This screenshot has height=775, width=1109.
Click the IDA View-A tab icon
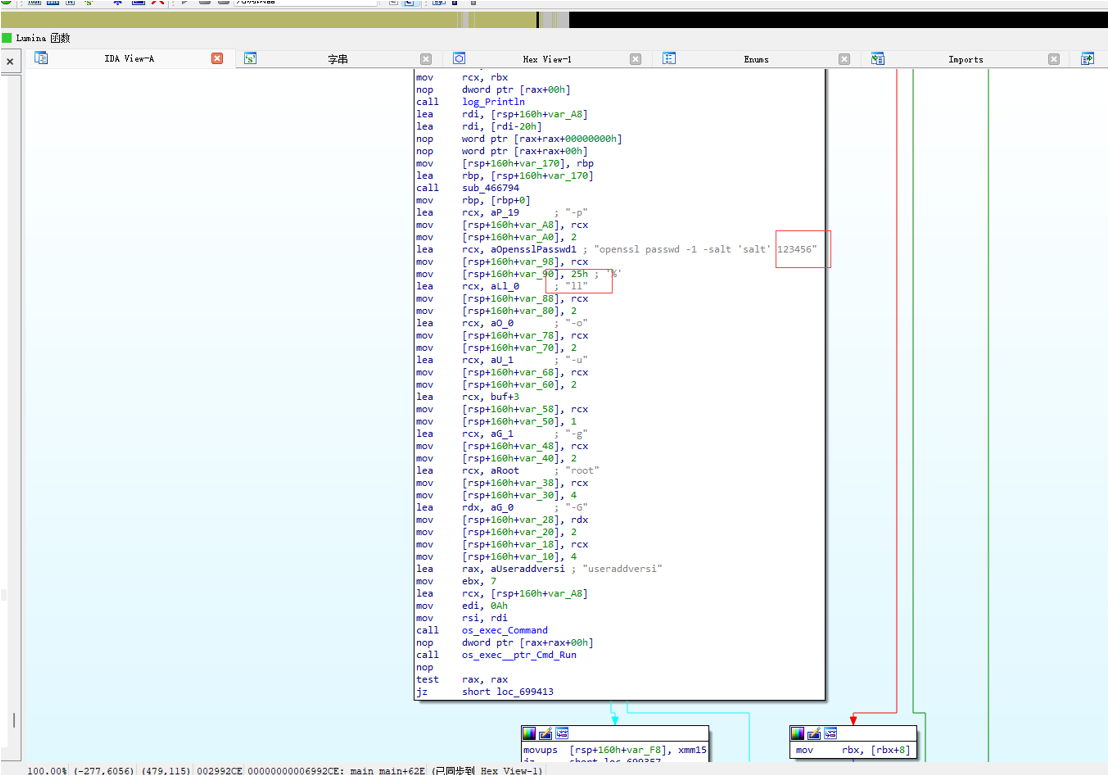pos(41,58)
